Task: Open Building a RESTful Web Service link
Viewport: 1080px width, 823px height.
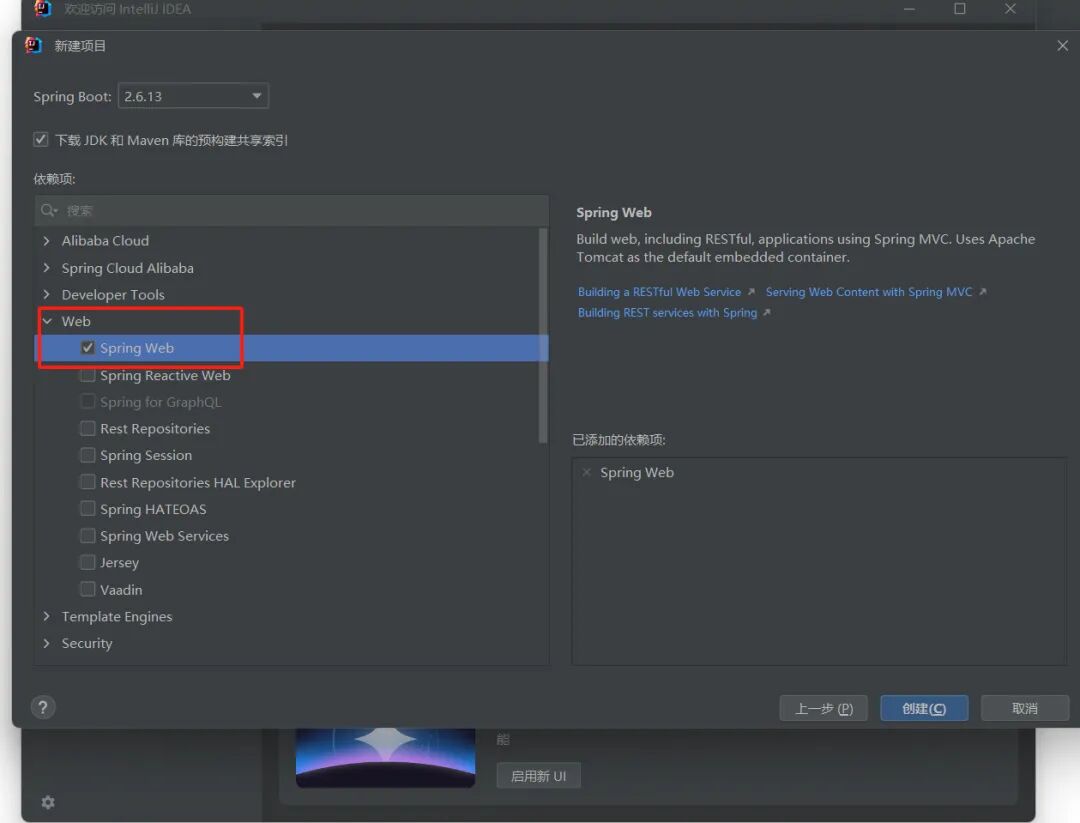Action: [659, 292]
